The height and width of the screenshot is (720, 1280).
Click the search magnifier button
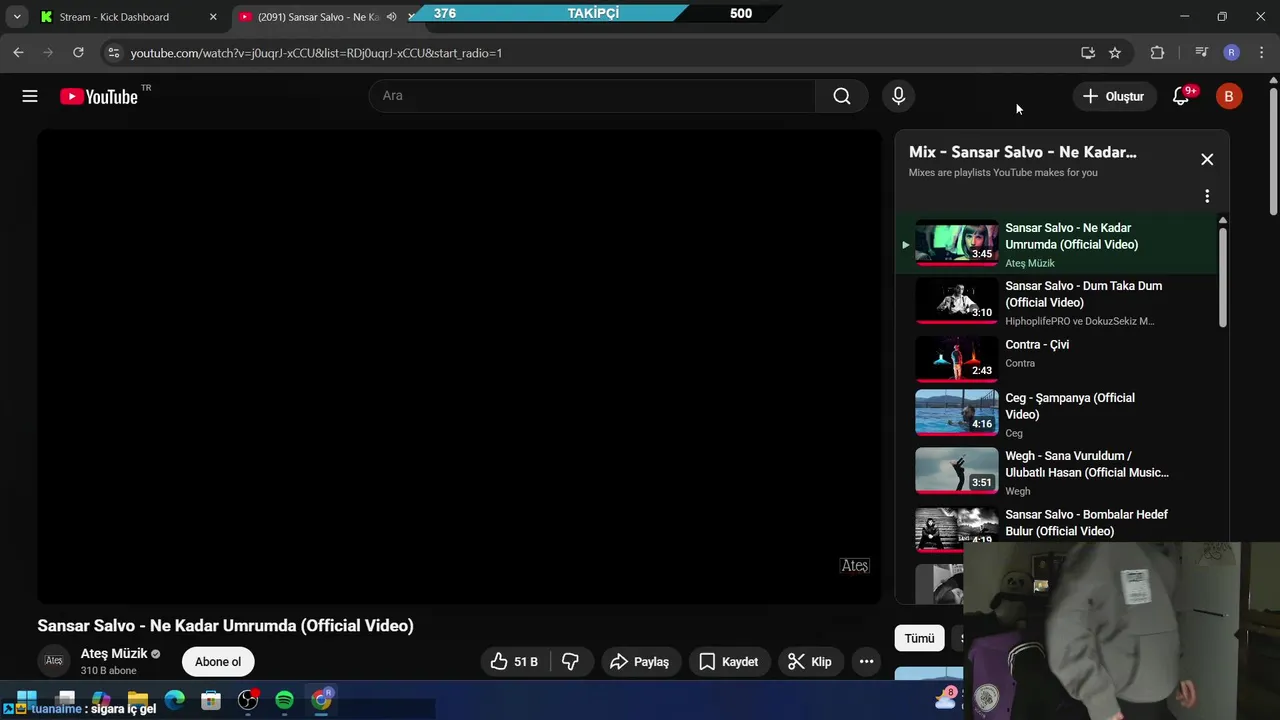pos(842,96)
